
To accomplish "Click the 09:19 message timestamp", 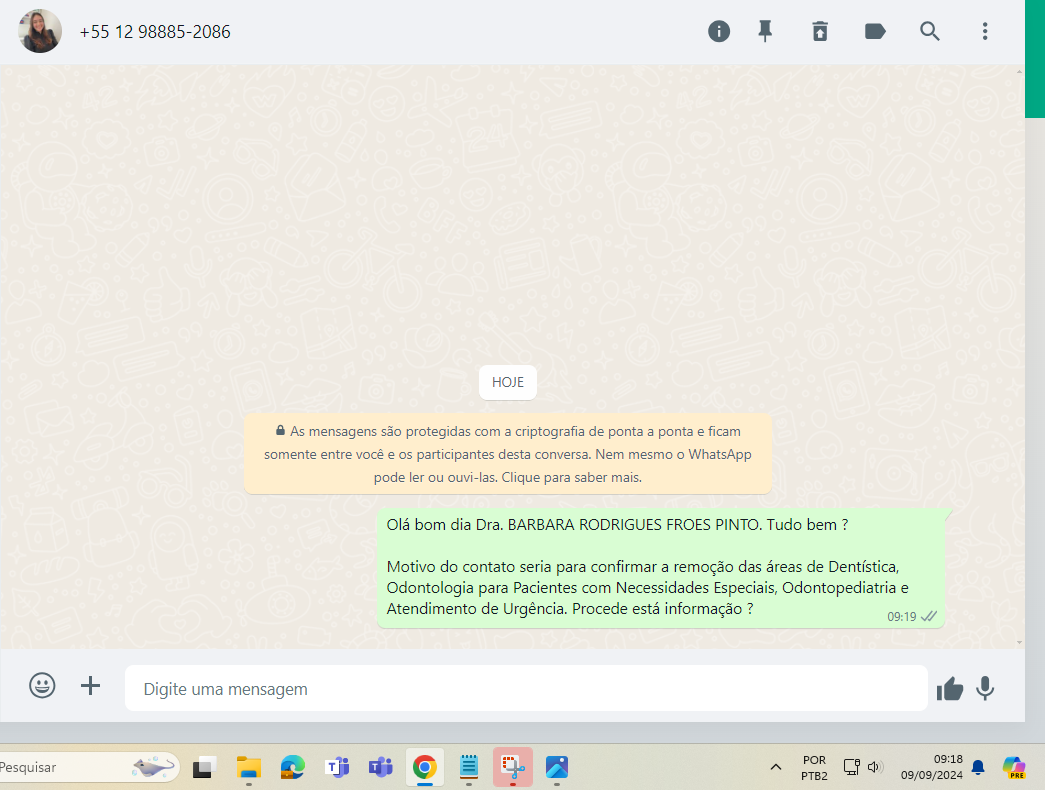I will (902, 617).
